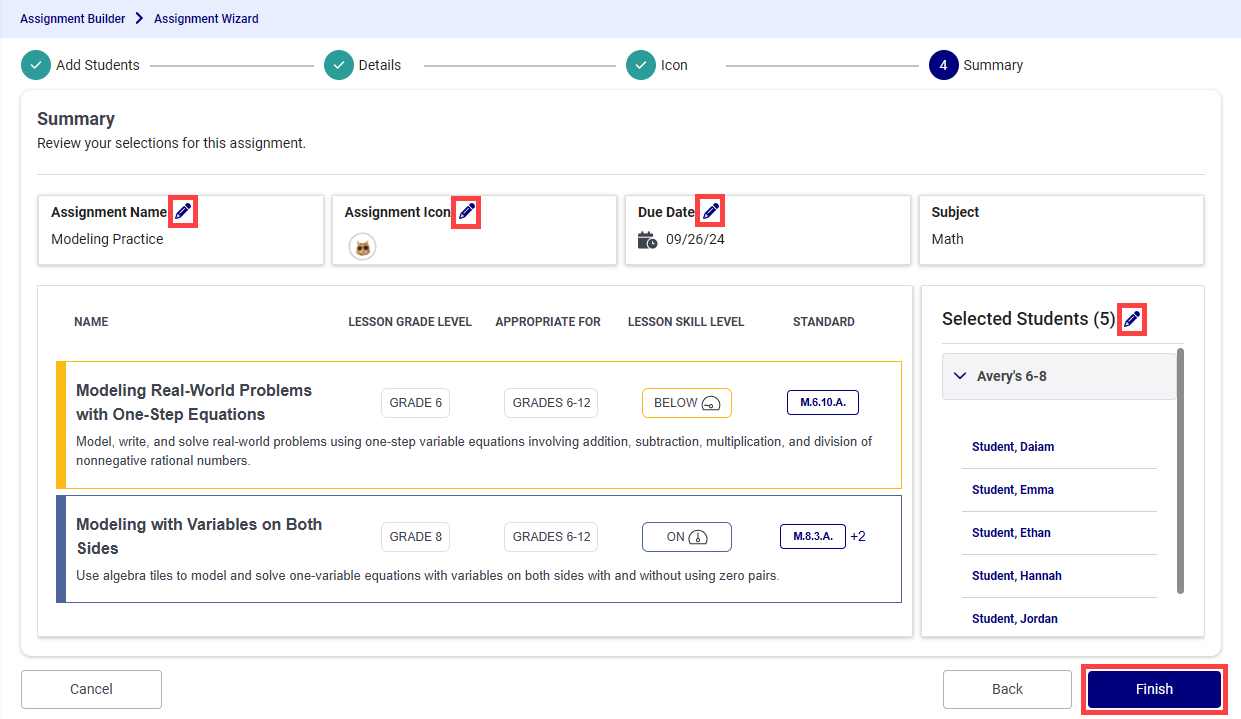This screenshot has width=1241, height=719.
Task: Click the step 4 Summary circle
Action: pyautogui.click(x=943, y=65)
